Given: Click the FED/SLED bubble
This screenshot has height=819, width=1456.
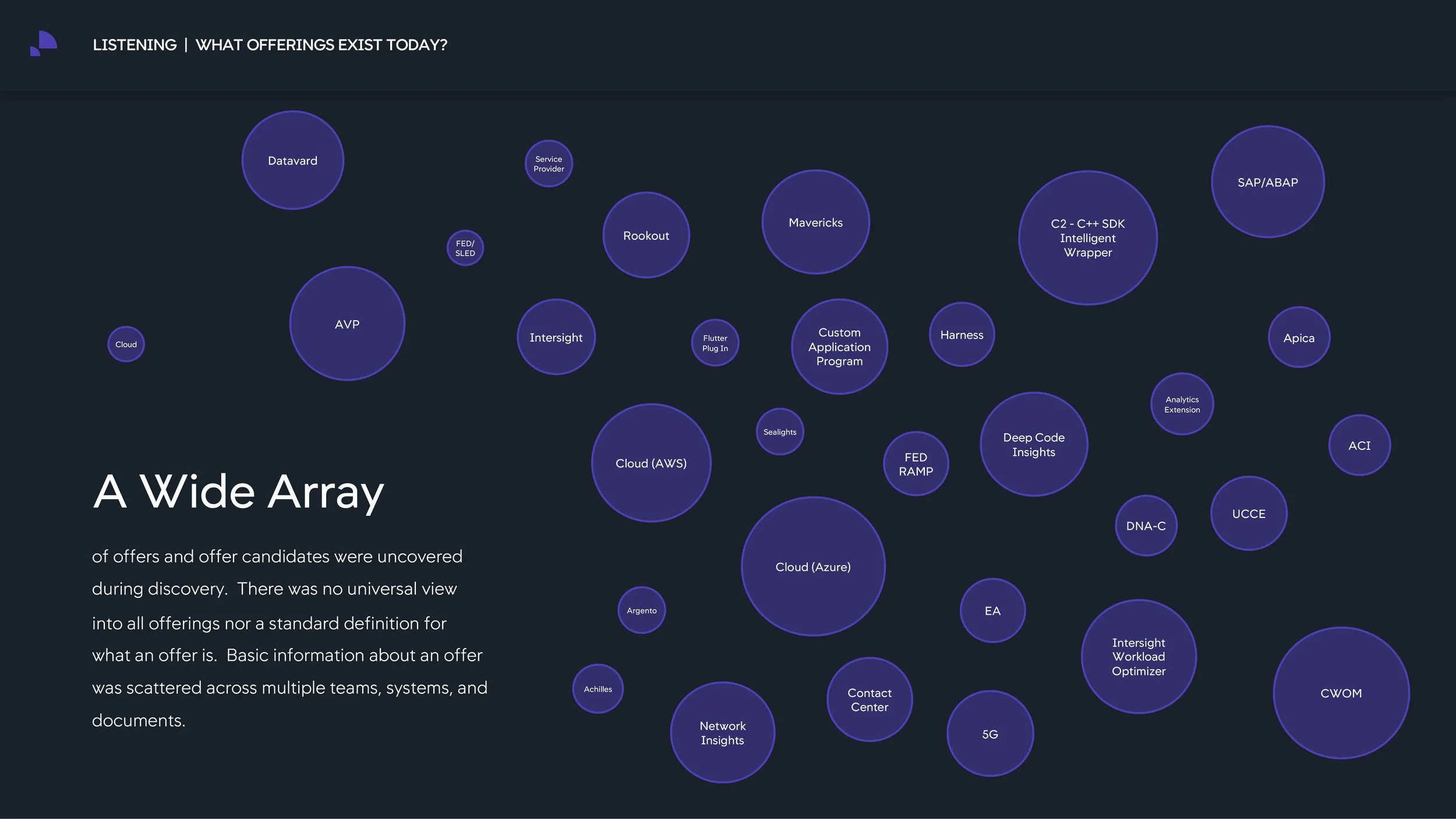Looking at the screenshot, I should (465, 248).
